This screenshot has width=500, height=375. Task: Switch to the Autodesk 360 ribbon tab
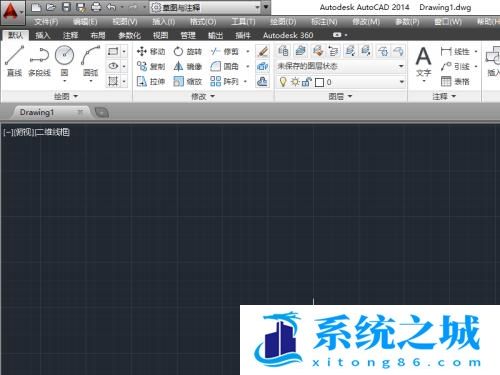point(288,35)
